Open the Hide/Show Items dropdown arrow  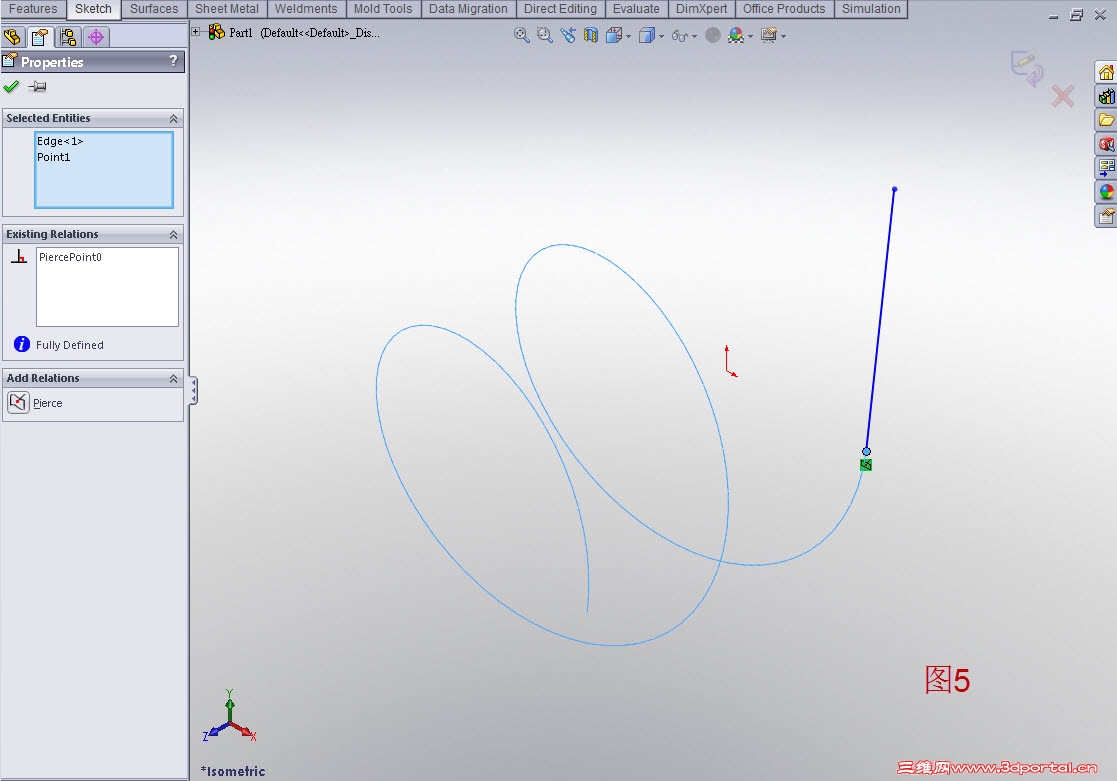[x=695, y=36]
